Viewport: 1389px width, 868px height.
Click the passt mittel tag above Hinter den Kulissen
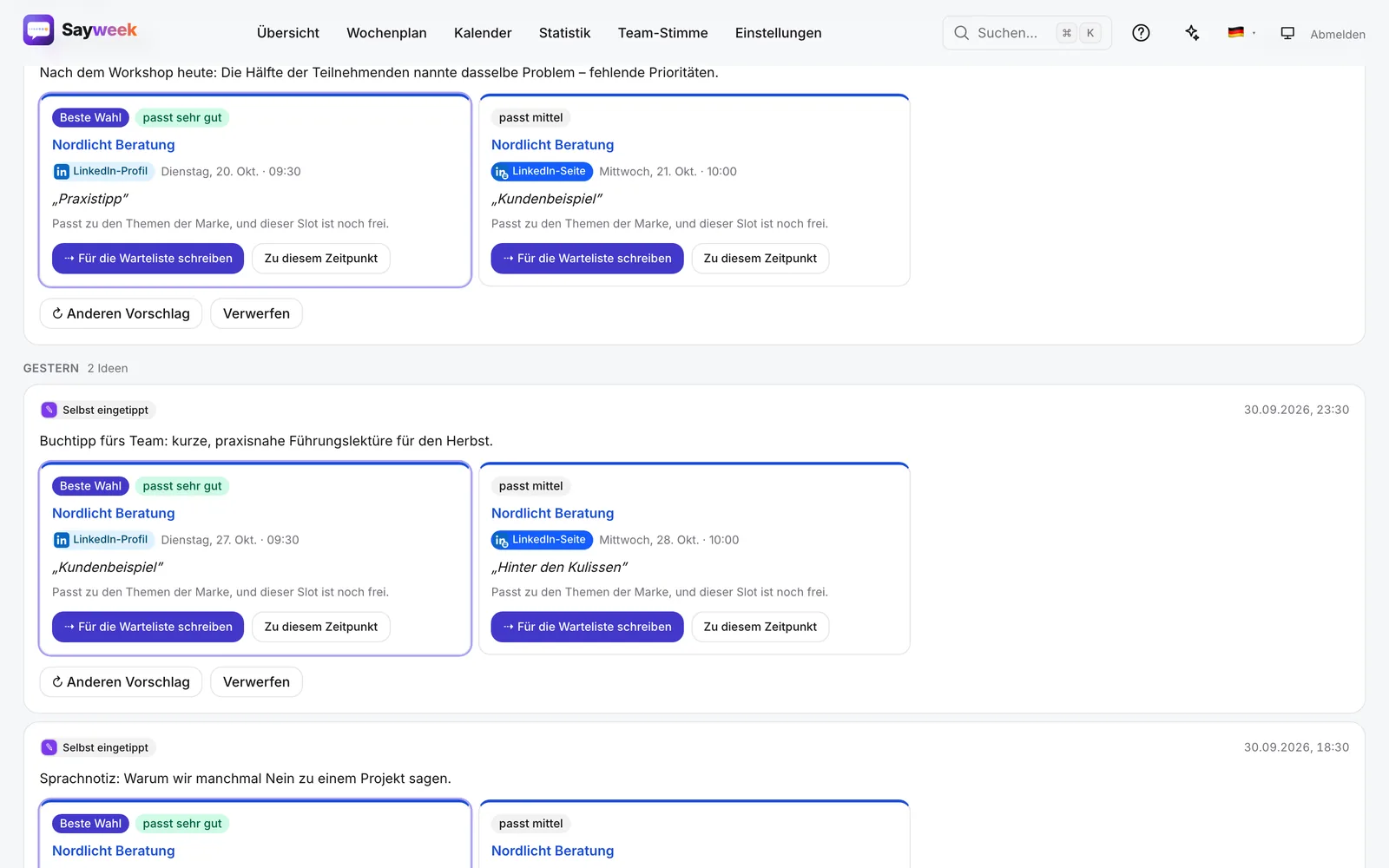coord(530,486)
